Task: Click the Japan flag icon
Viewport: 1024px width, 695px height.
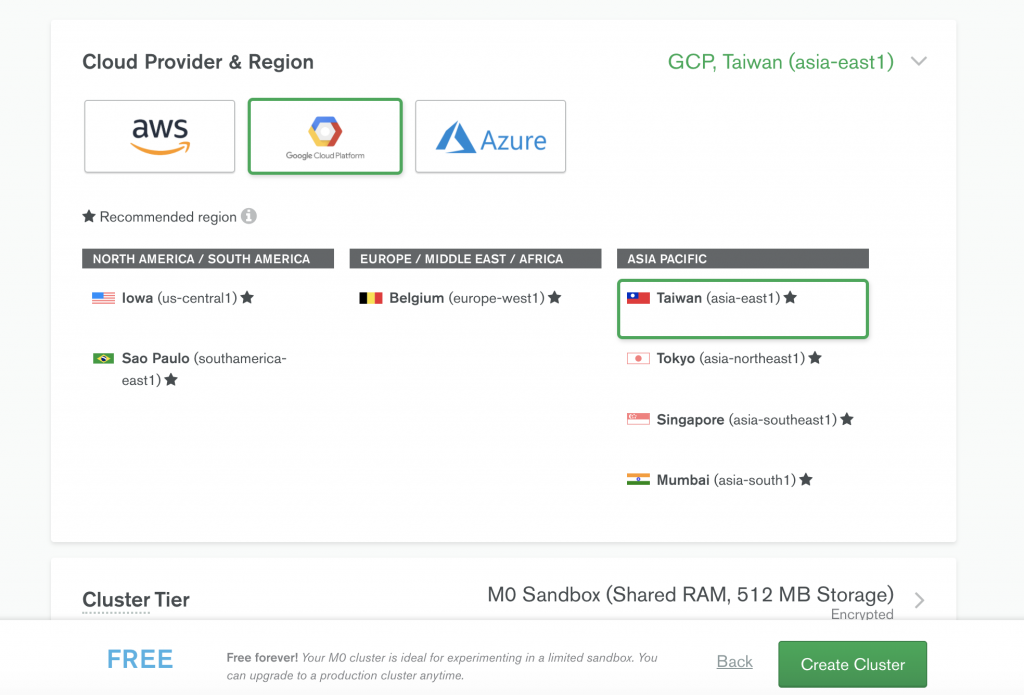Action: [638, 358]
